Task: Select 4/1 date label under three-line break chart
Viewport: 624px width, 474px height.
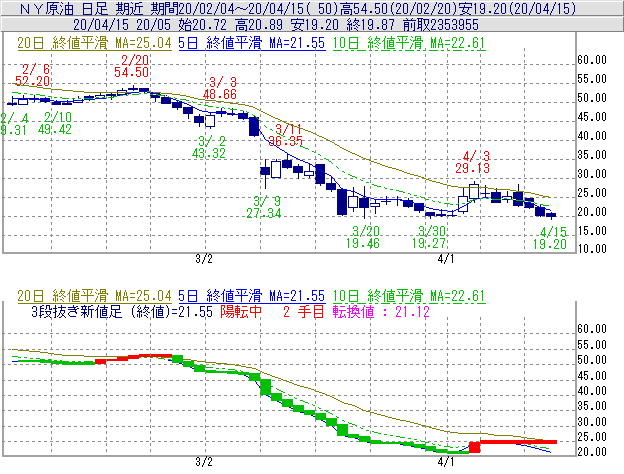Action: pos(446,462)
